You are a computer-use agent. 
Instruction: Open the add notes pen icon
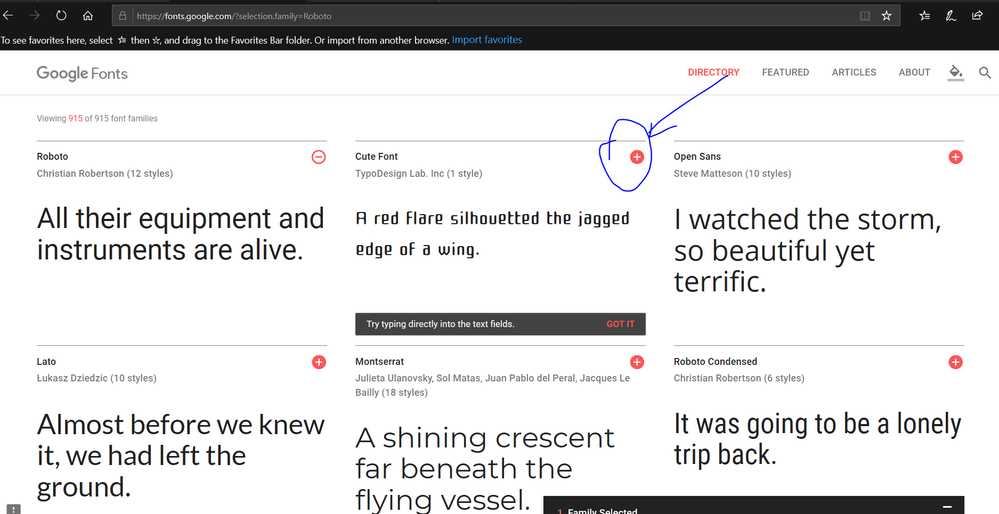[951, 16]
